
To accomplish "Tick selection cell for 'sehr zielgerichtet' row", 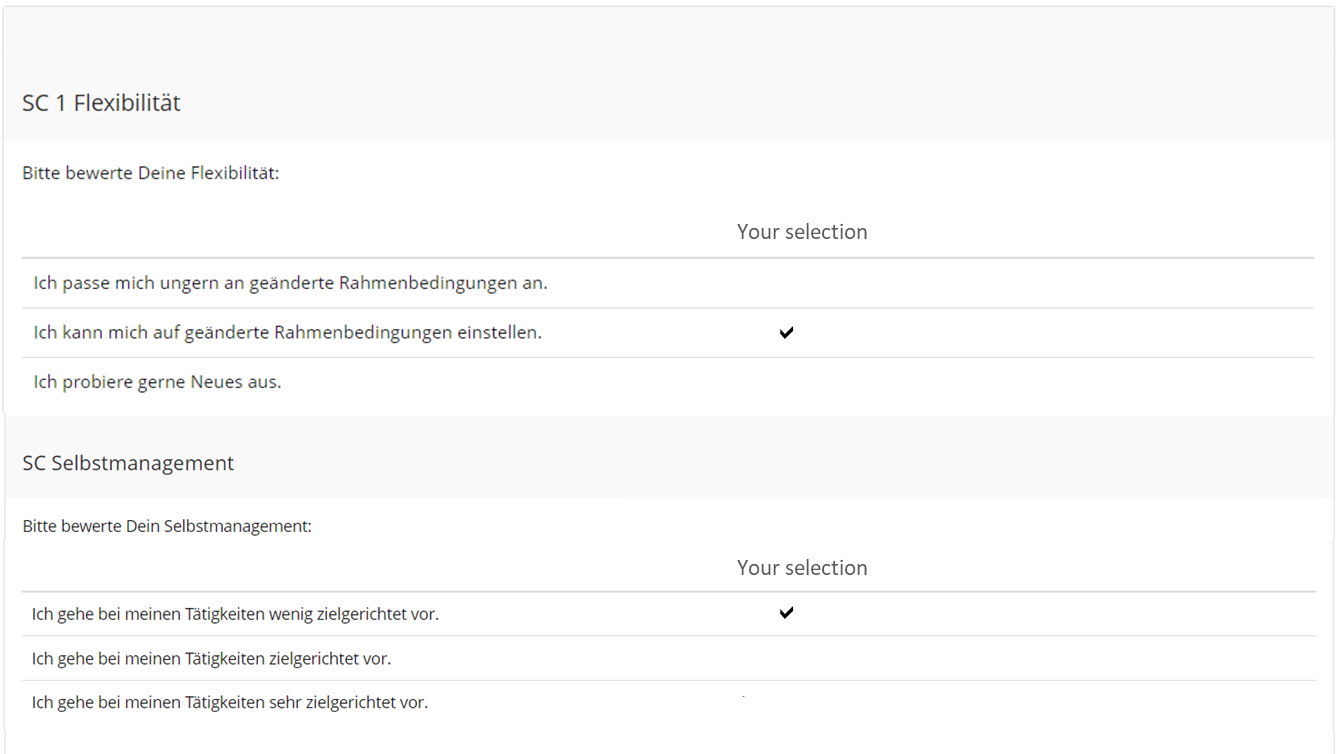I will click(786, 703).
